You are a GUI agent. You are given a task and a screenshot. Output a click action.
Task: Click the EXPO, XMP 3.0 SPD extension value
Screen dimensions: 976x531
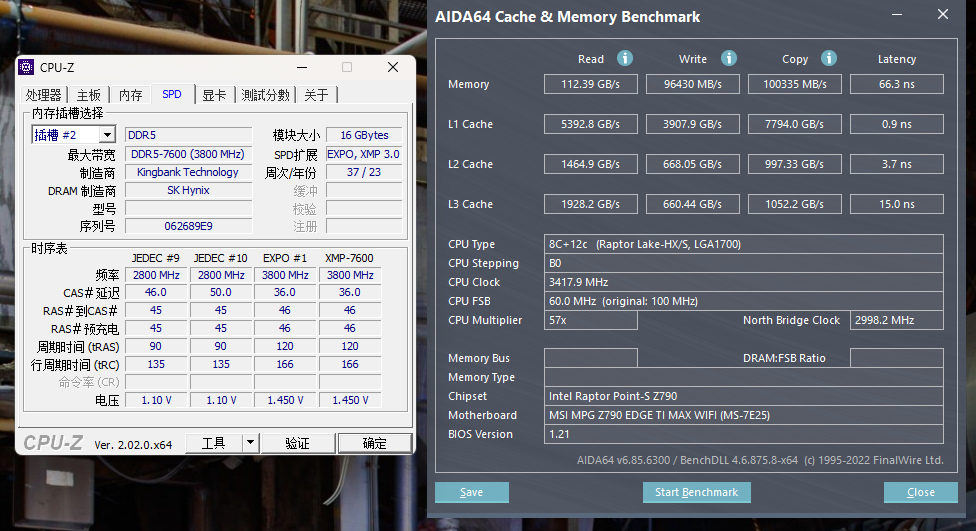tap(364, 154)
